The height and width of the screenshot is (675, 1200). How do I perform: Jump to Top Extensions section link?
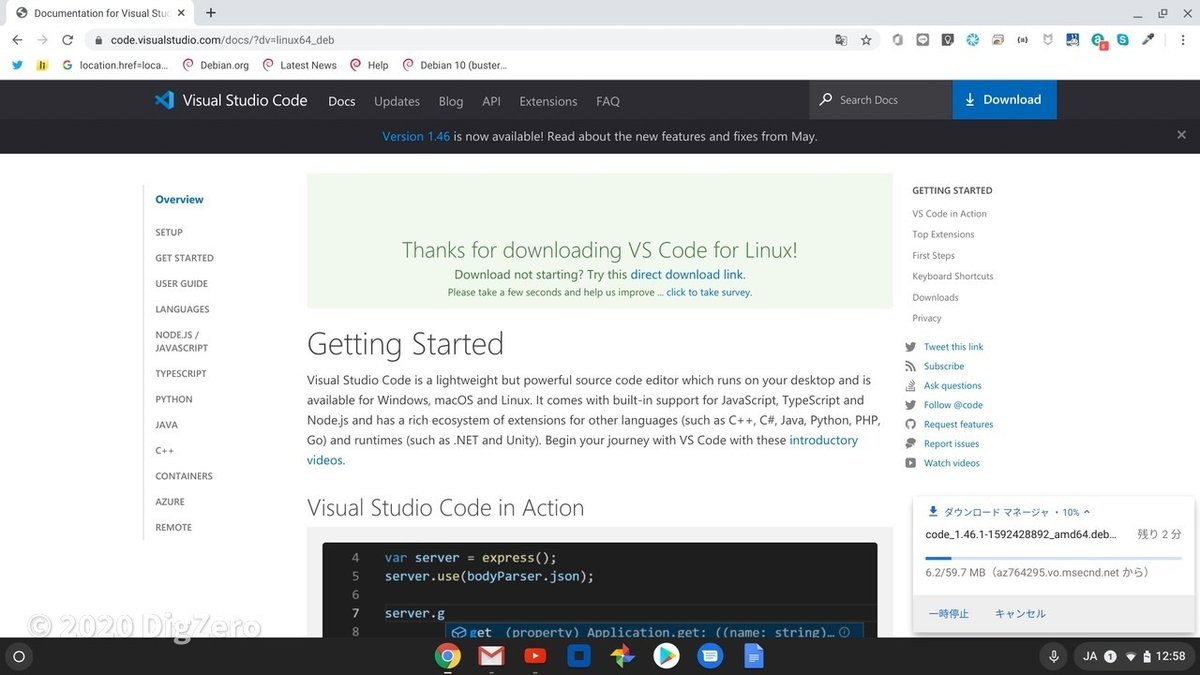pyautogui.click(x=943, y=235)
